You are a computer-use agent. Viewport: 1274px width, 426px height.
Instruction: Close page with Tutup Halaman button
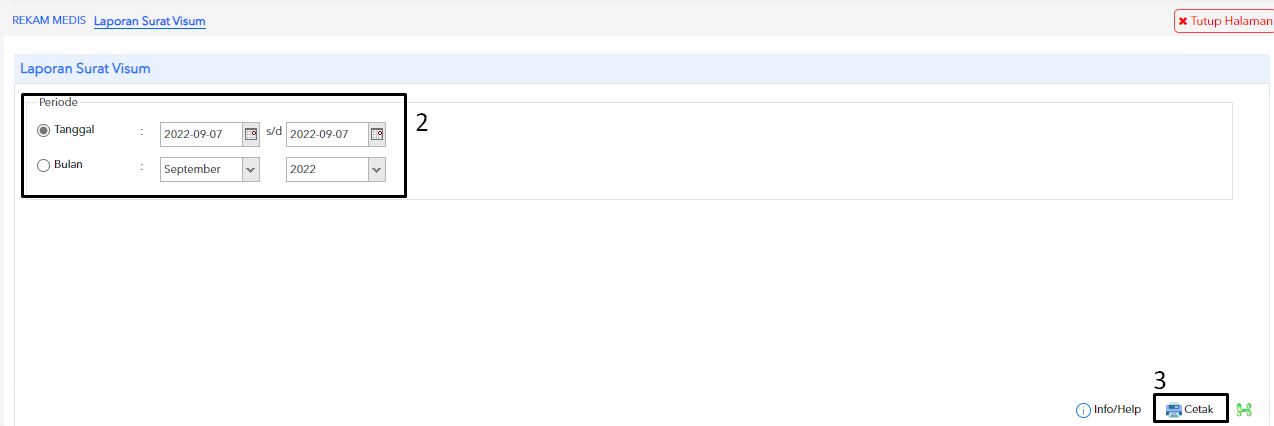pyautogui.click(x=1224, y=21)
